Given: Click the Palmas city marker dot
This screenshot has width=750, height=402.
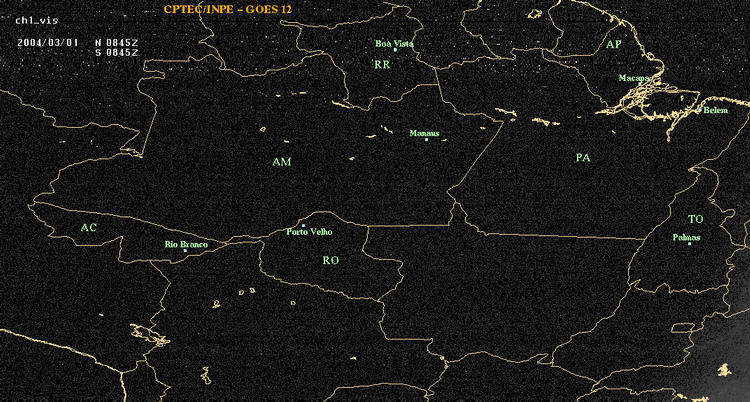Looking at the screenshot, I should click(x=689, y=244).
